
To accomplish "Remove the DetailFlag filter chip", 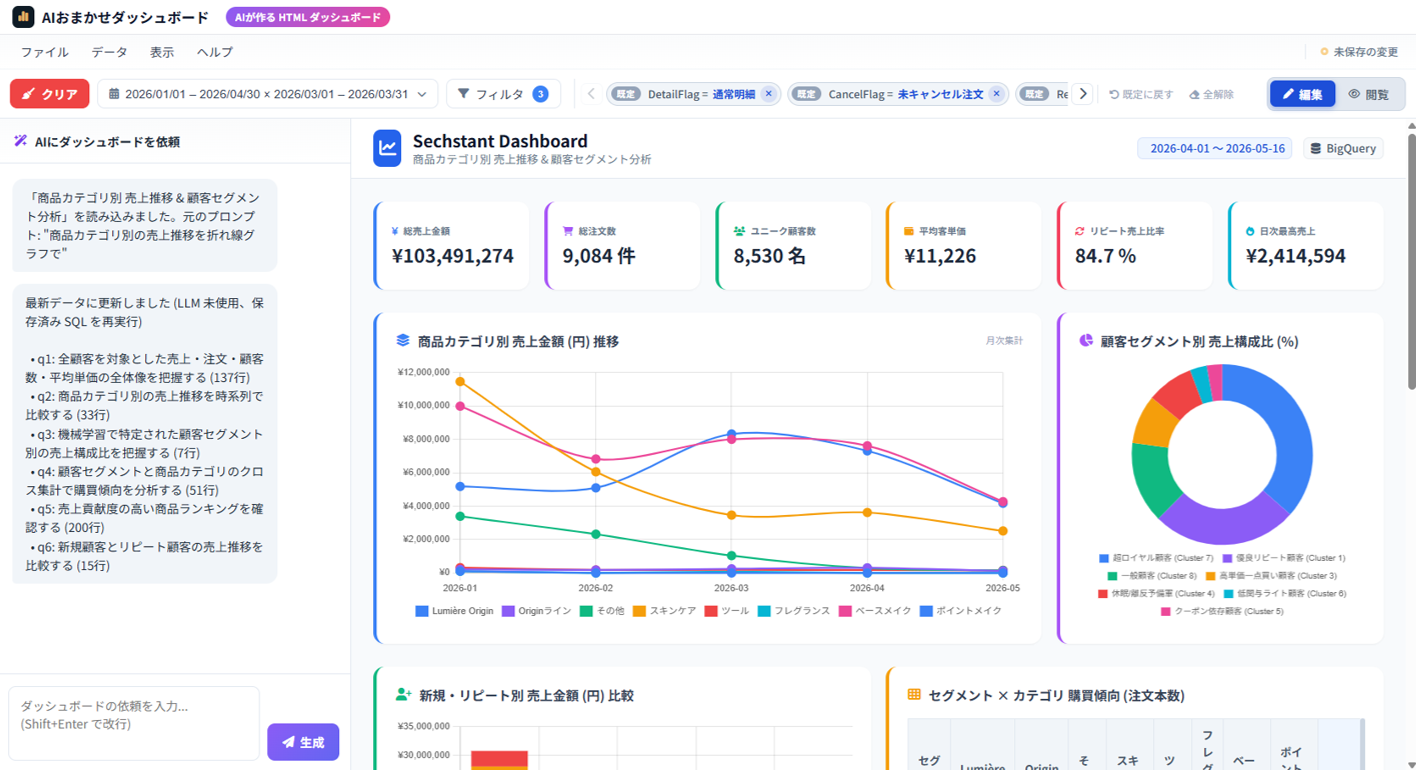I will click(x=768, y=94).
